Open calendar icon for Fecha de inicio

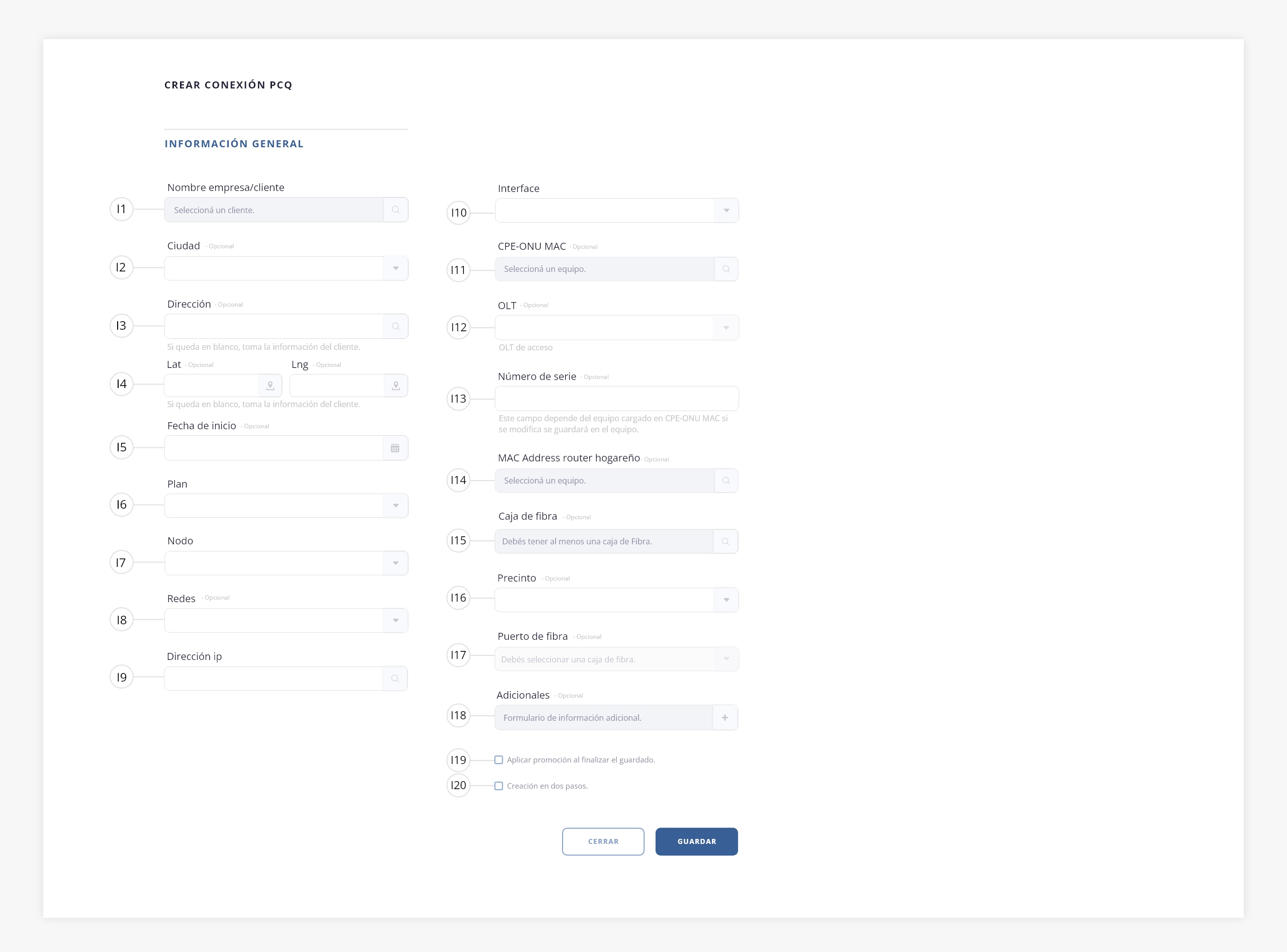pyautogui.click(x=395, y=448)
